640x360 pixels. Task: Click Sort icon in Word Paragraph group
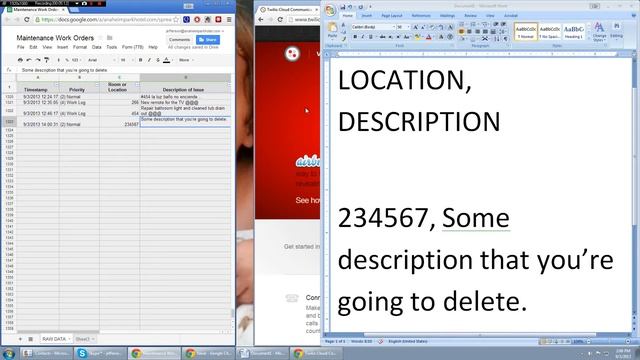[x=497, y=38]
